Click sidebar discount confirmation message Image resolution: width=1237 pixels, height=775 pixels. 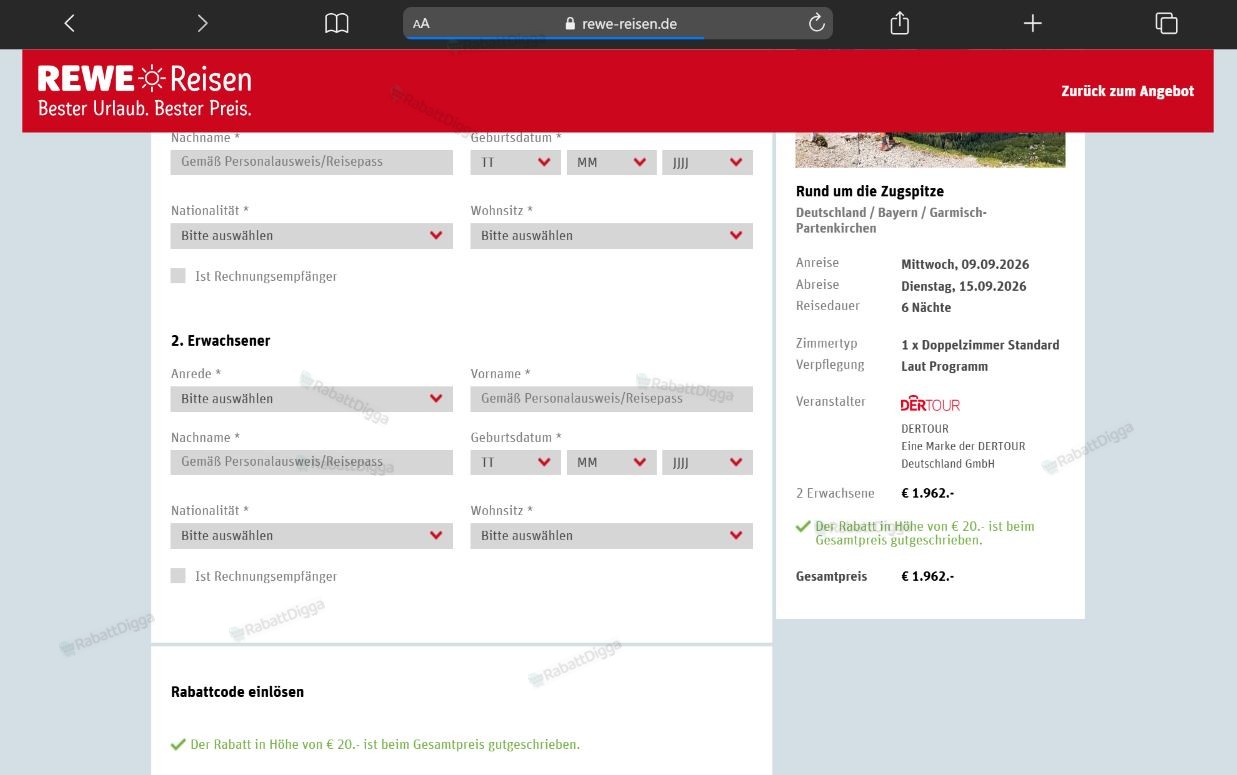(916, 533)
